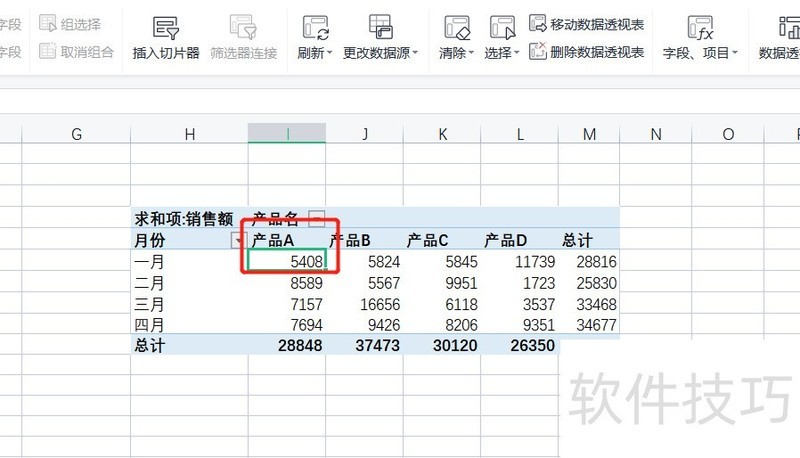The image size is (800, 458).
Task: Click the 总计 column header cell
Action: pos(589,240)
